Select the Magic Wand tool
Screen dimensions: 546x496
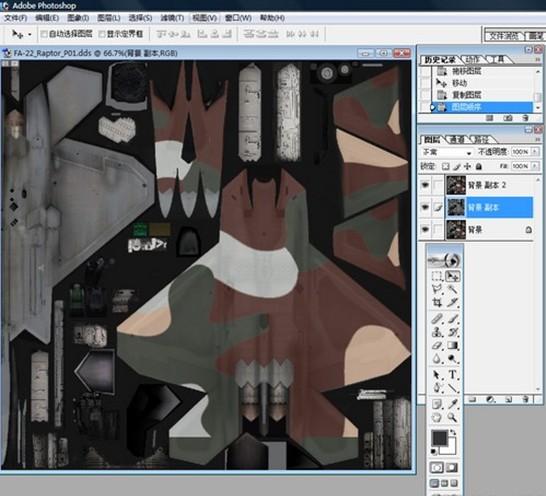(452, 289)
